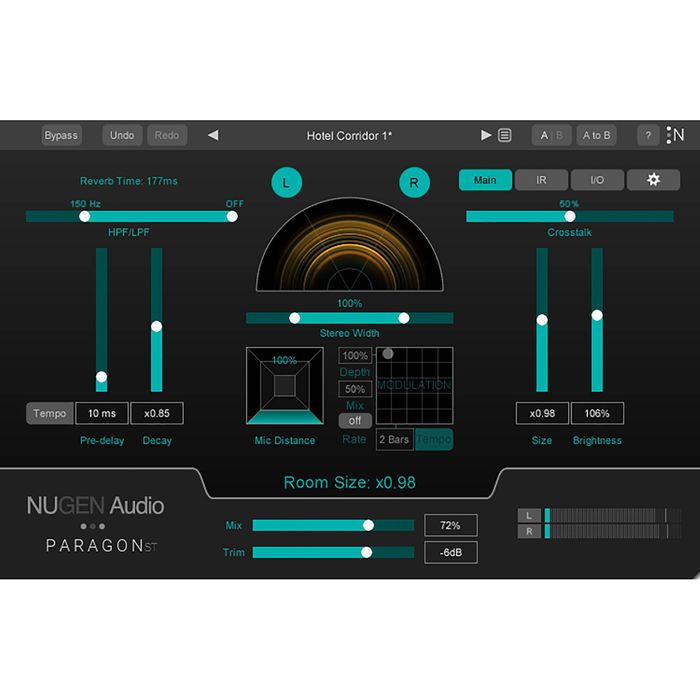Click the NUGEN logo icon in the top bar
This screenshot has height=700, width=700.
(x=677, y=135)
